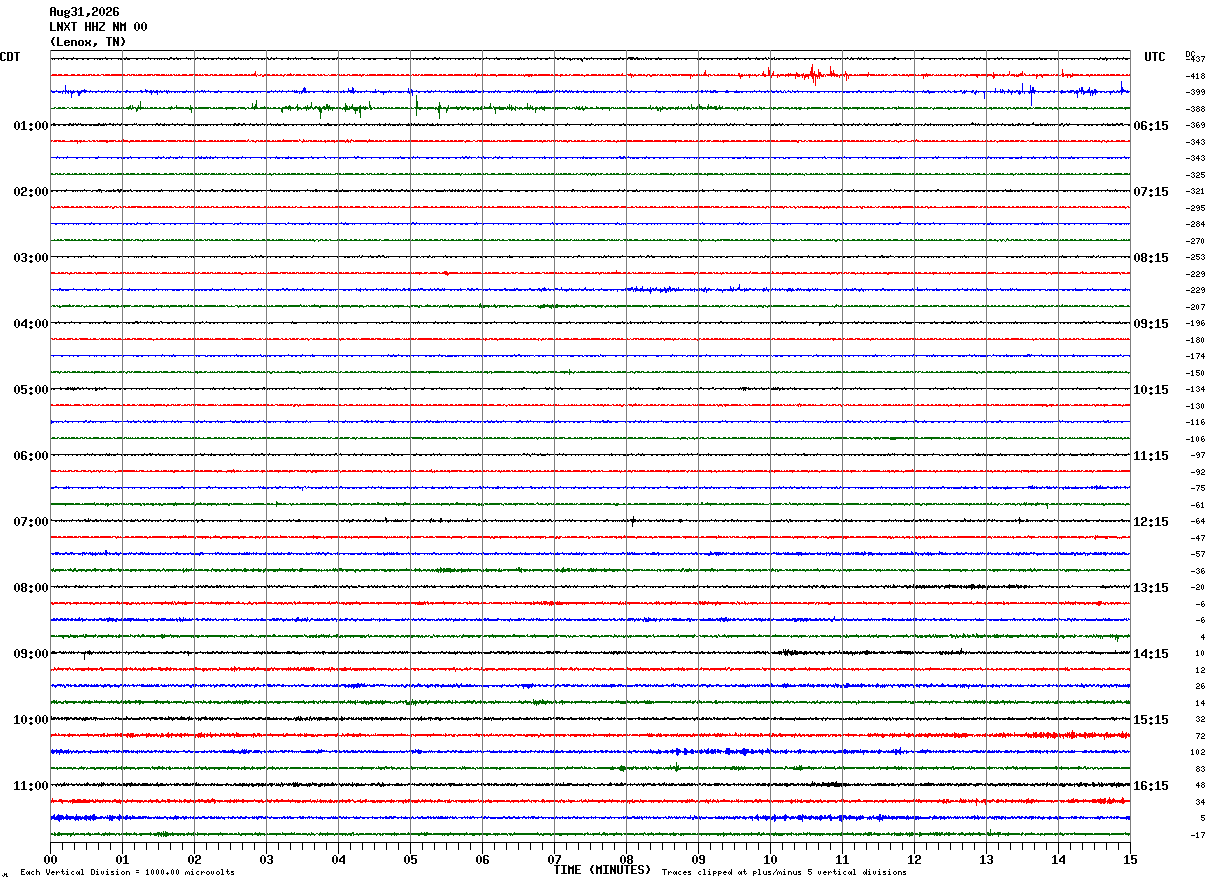Image resolution: width=1210 pixels, height=886 pixels.
Task: Click the 06:15 UTC row label
Action: 1151,126
